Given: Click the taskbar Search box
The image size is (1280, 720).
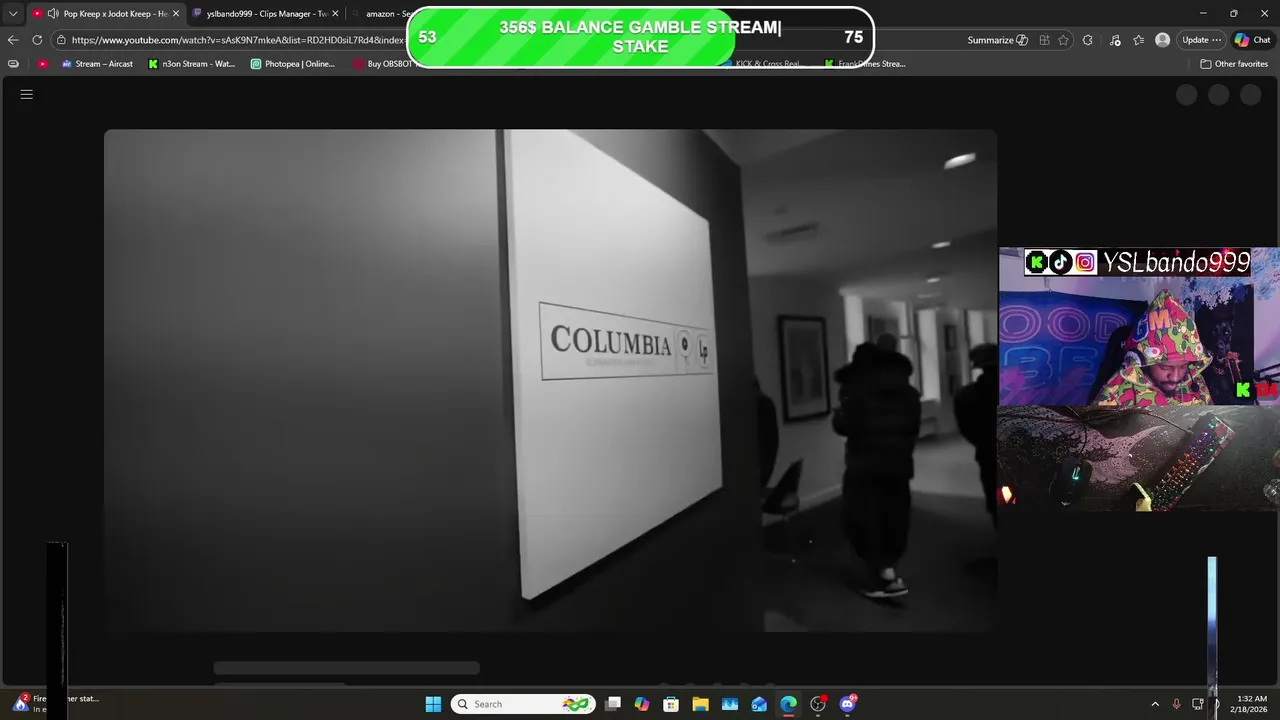Looking at the screenshot, I should pos(523,704).
